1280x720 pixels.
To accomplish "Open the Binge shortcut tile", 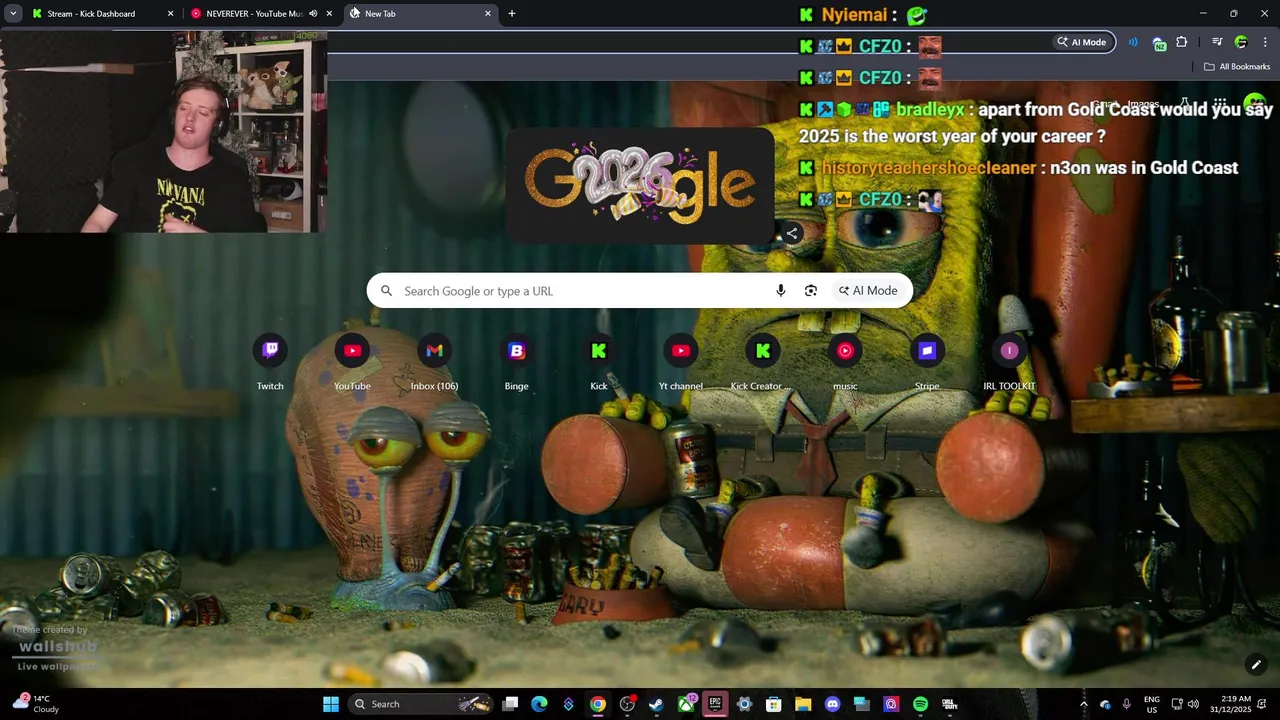I will pyautogui.click(x=516, y=363).
